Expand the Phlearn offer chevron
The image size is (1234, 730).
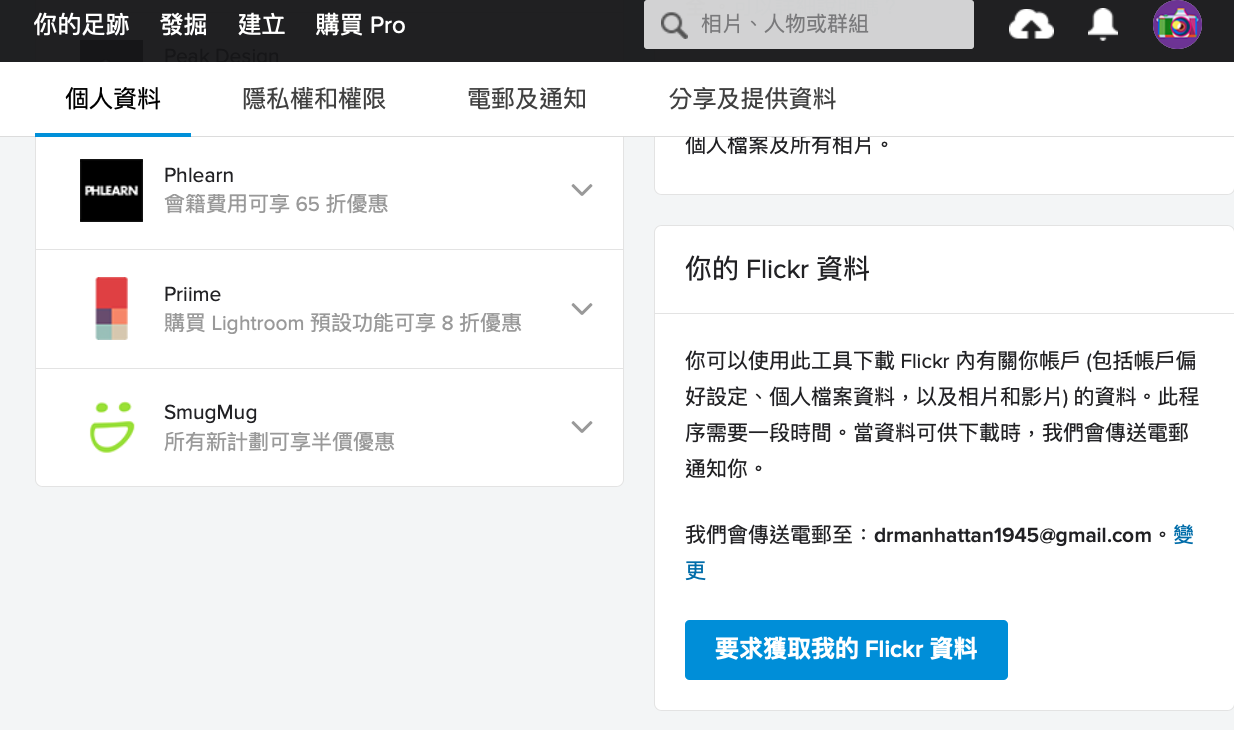tap(582, 190)
